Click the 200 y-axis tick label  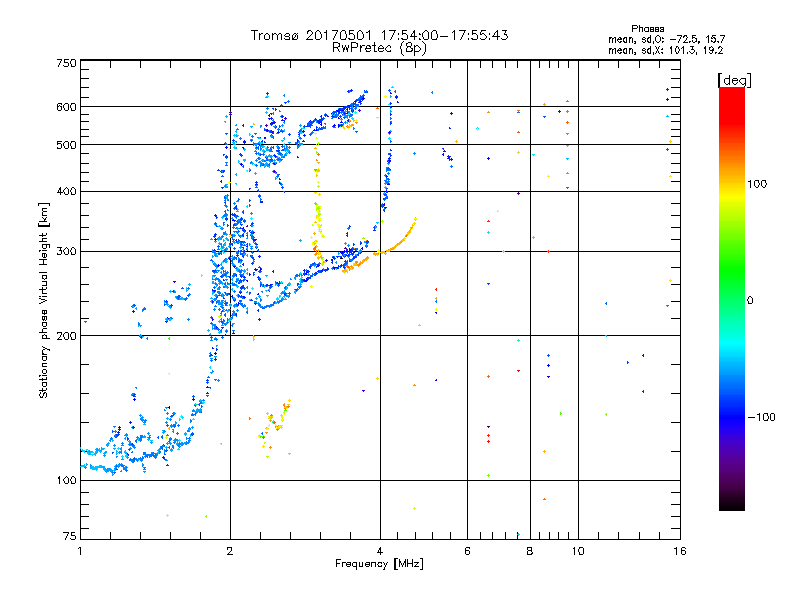(x=66, y=336)
